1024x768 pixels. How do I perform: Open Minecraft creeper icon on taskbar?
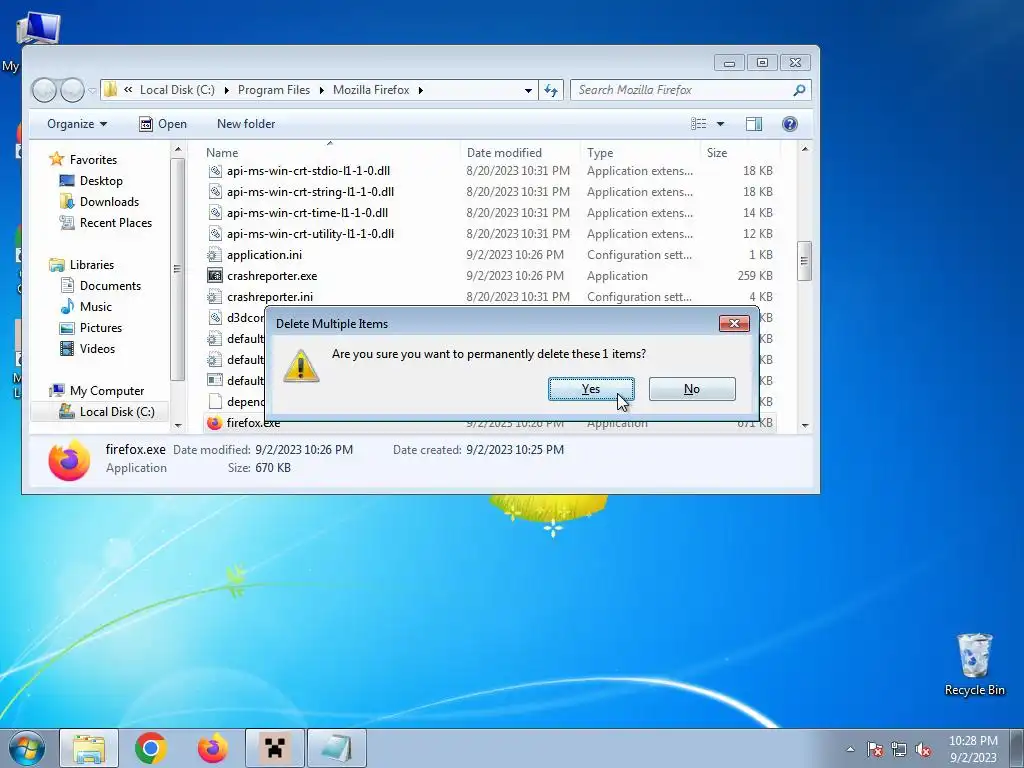tap(275, 748)
